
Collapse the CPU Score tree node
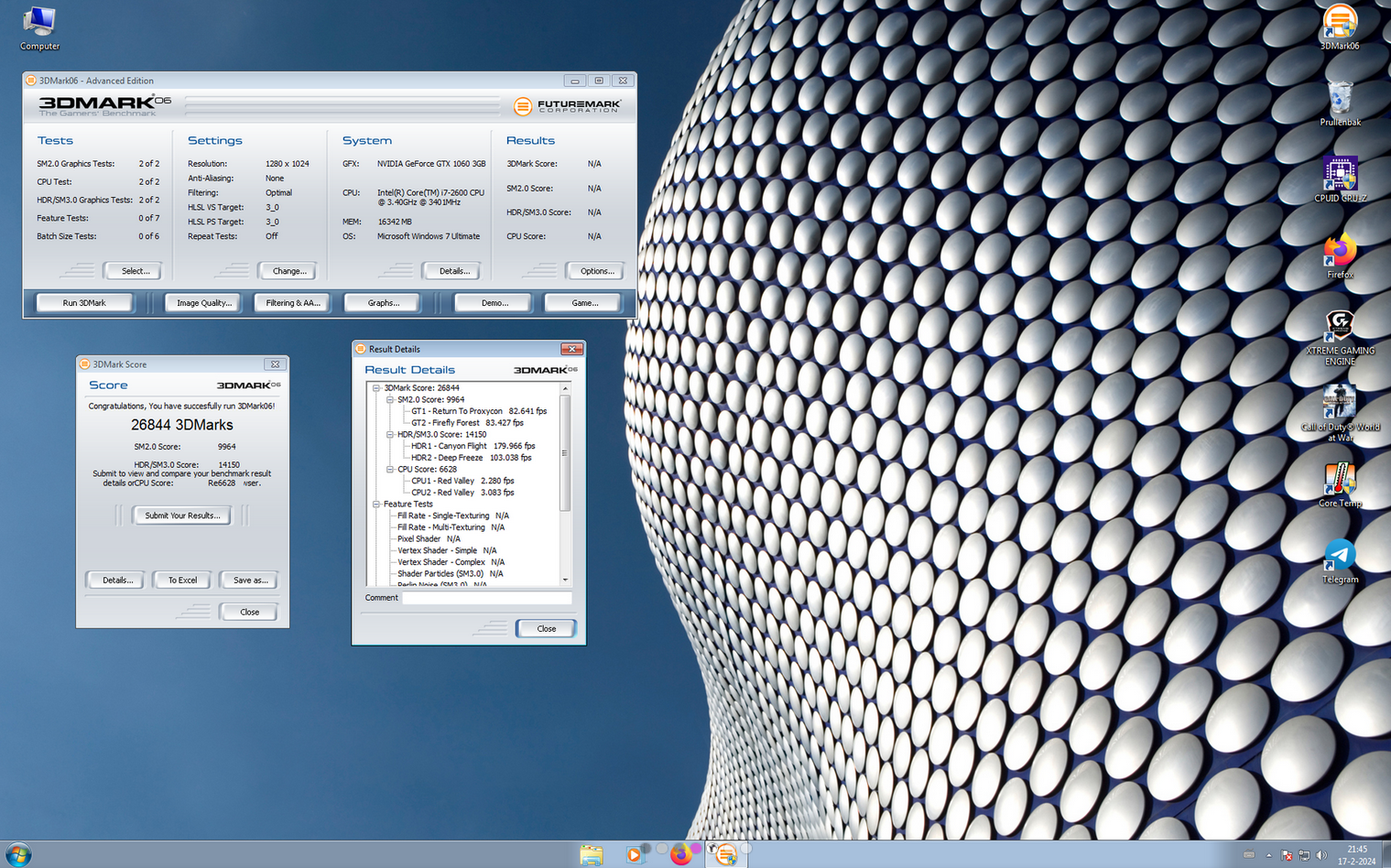(x=390, y=470)
